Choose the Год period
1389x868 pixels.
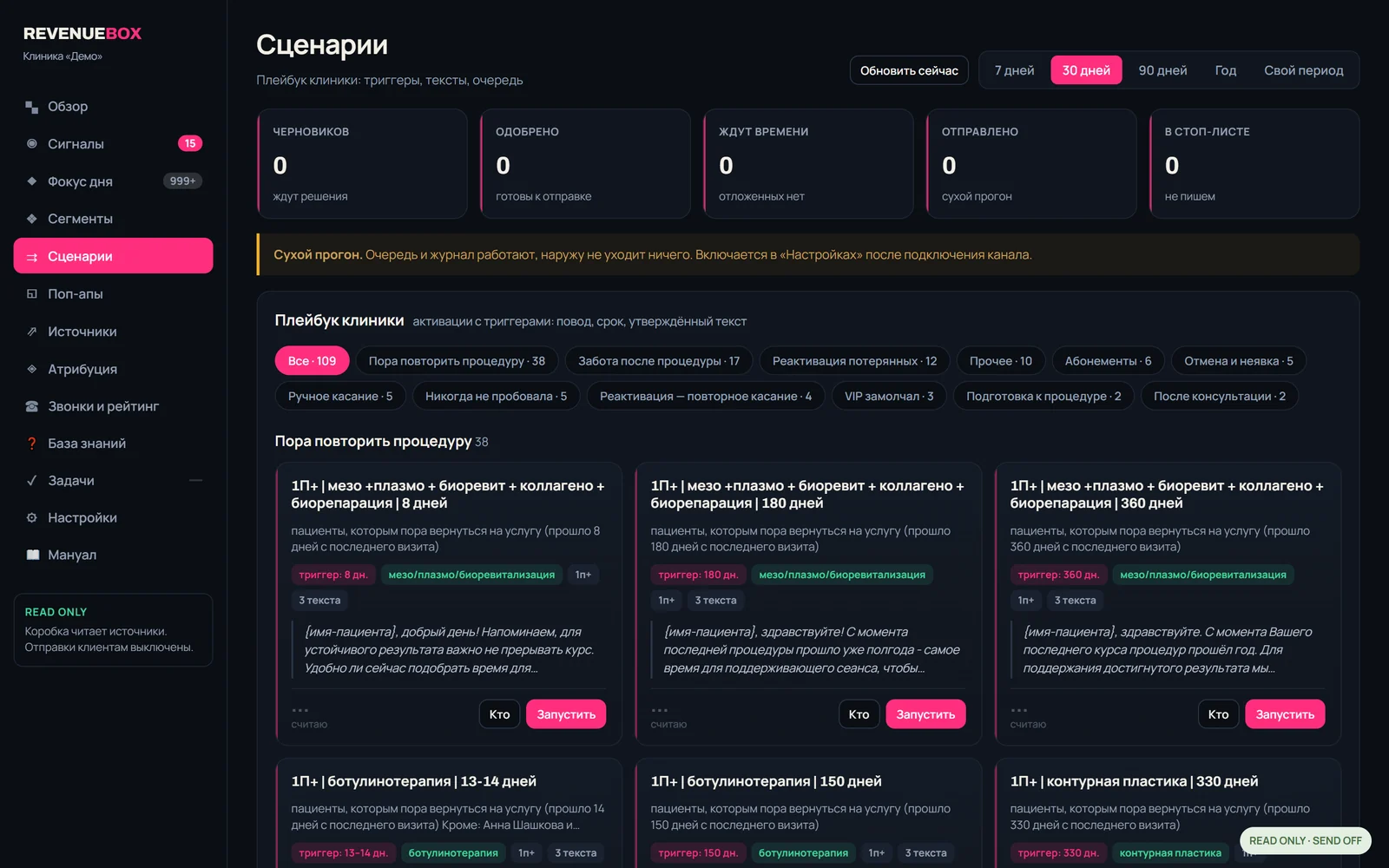click(1225, 70)
